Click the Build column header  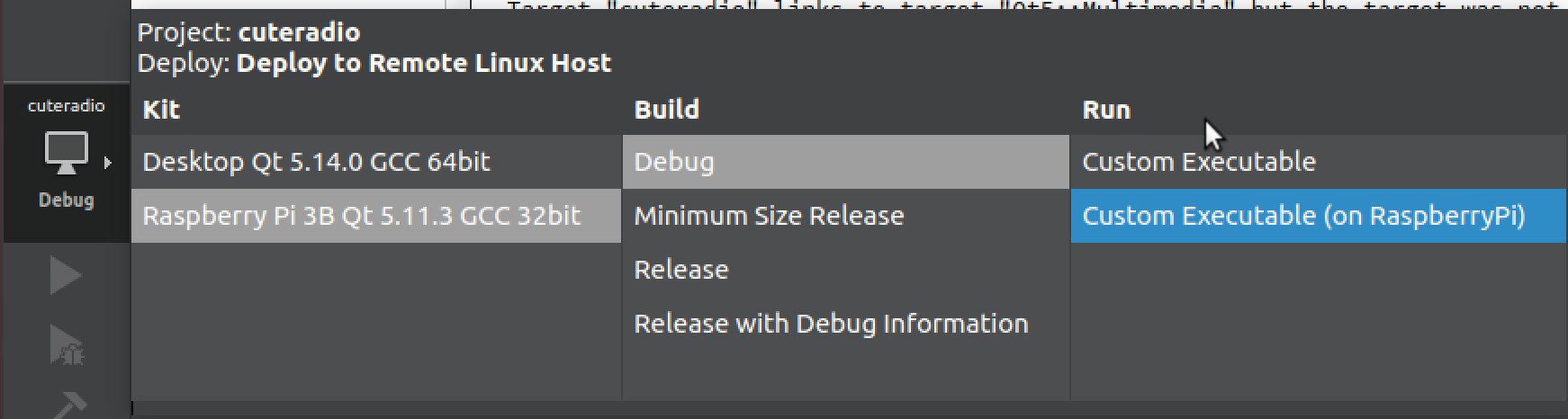(667, 110)
